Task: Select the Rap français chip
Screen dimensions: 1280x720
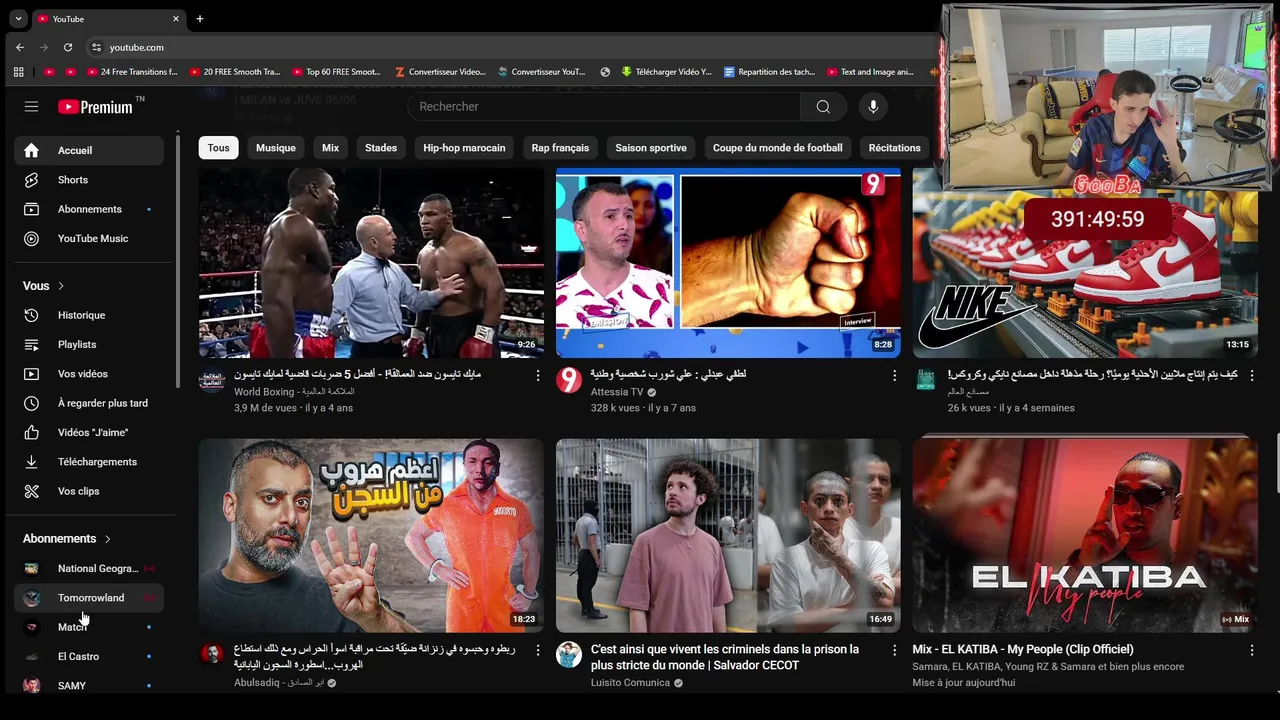Action: 560,148
